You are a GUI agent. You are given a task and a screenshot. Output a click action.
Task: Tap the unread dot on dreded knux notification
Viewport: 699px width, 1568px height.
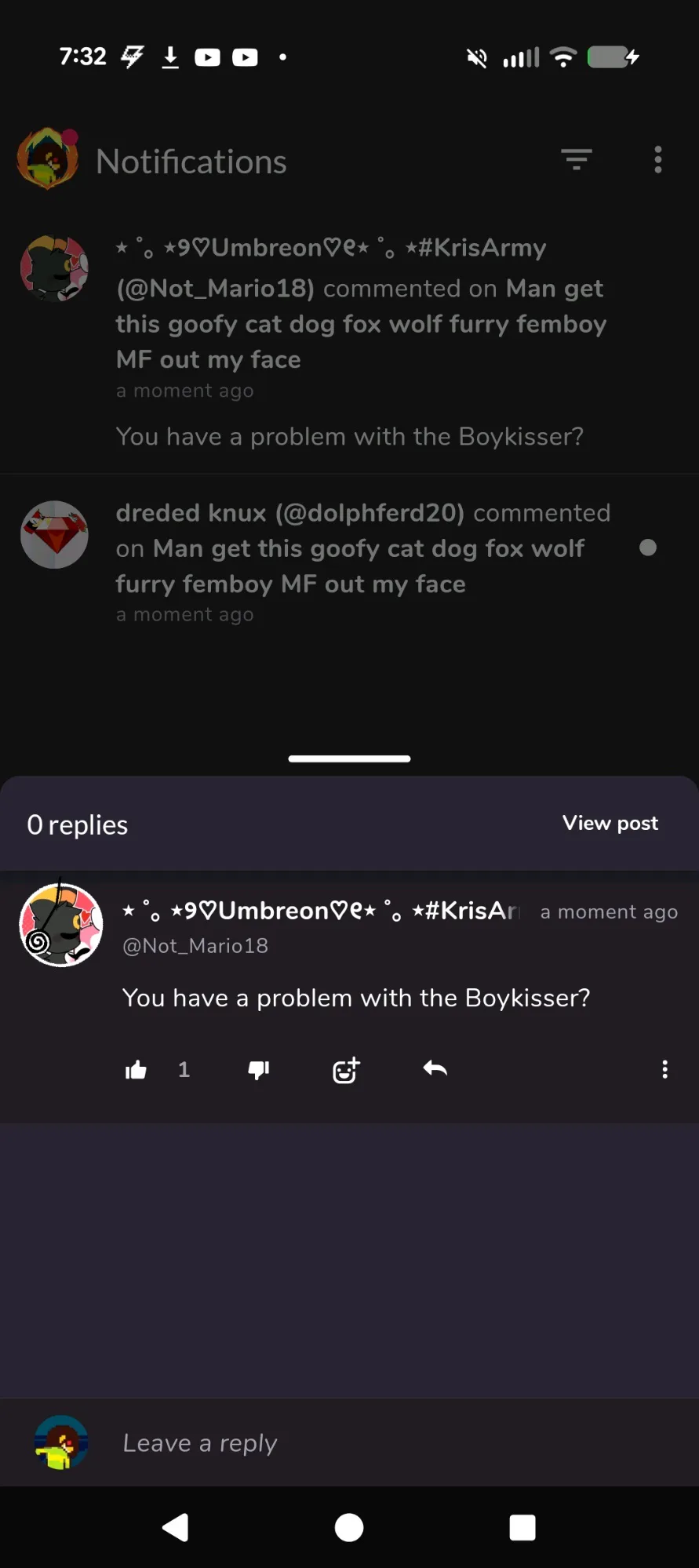coord(648,548)
